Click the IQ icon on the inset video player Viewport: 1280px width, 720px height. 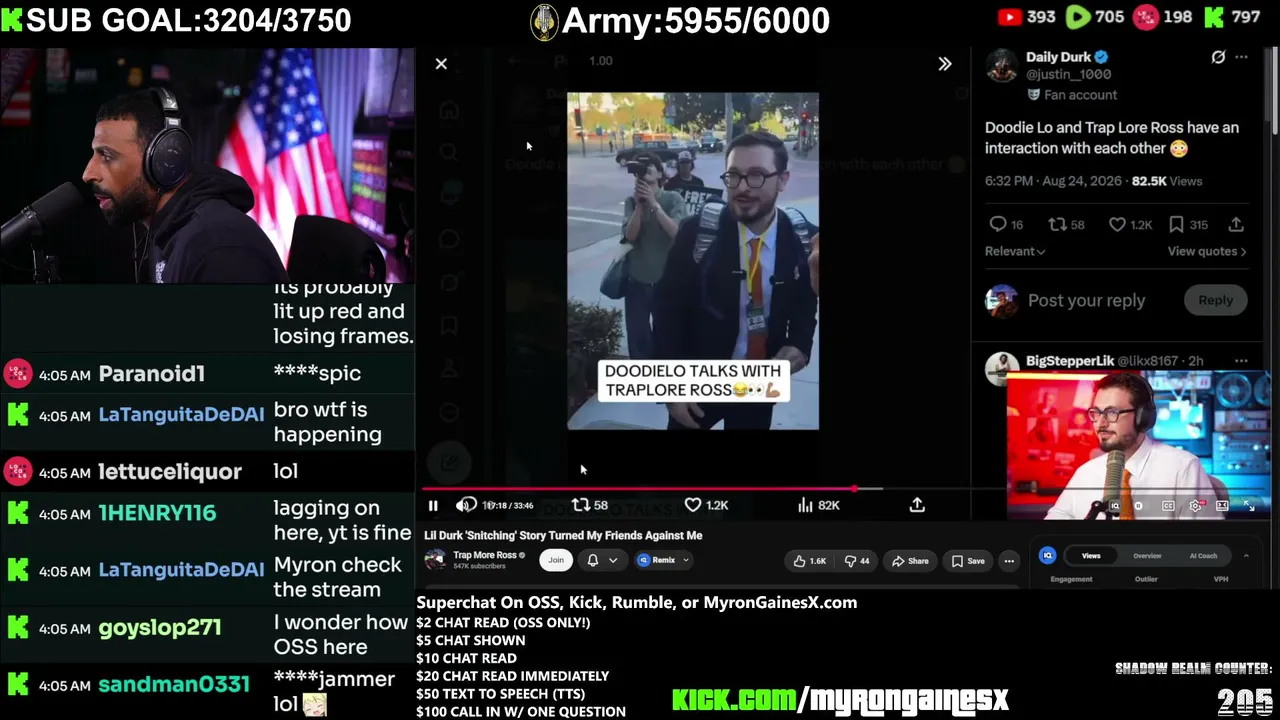pyautogui.click(x=1115, y=506)
